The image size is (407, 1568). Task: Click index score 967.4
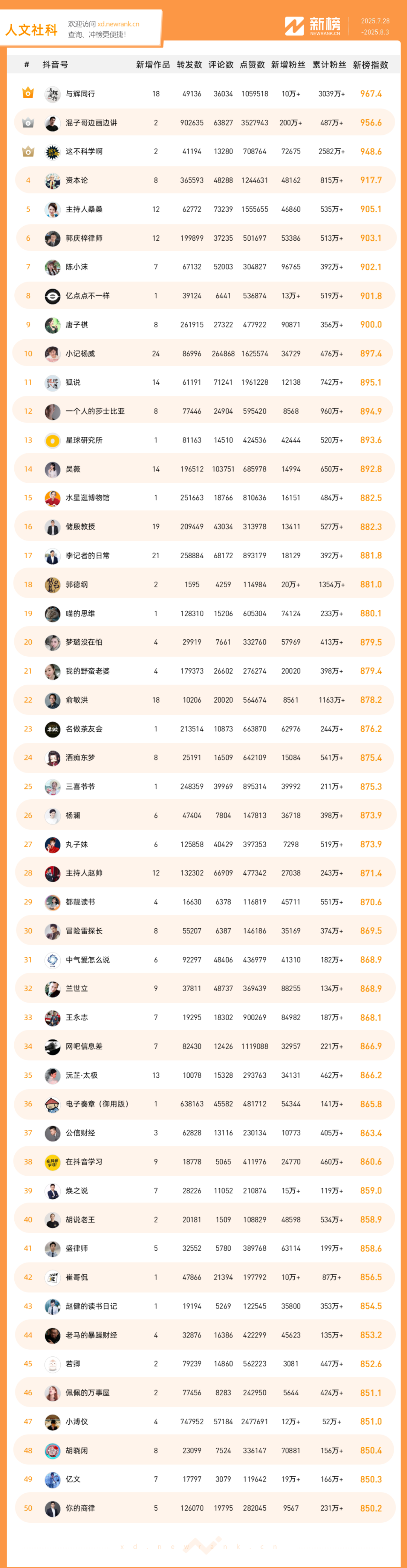click(370, 94)
